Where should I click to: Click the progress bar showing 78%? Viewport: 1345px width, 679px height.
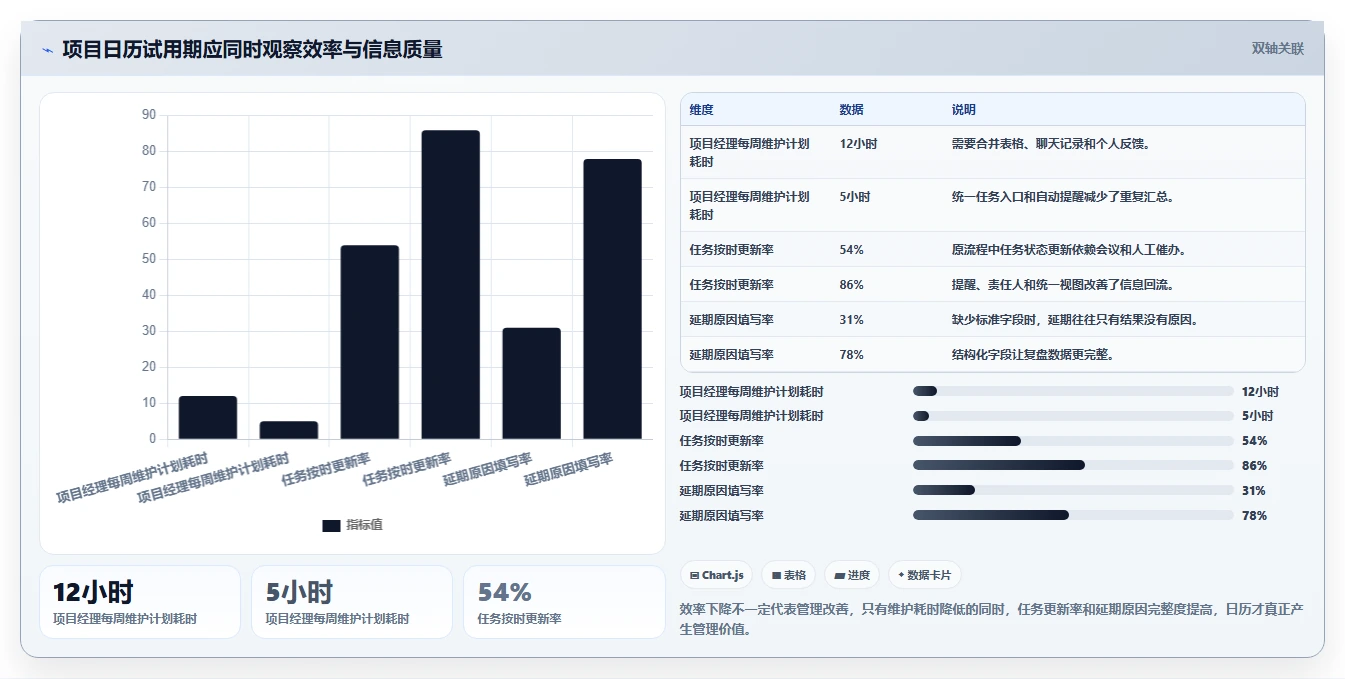(1073, 515)
